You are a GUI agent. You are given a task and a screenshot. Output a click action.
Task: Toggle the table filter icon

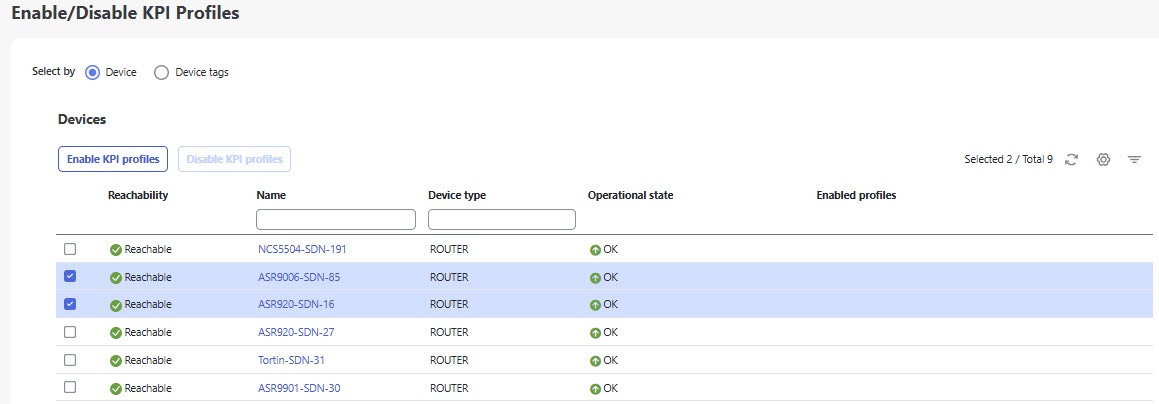click(1135, 160)
